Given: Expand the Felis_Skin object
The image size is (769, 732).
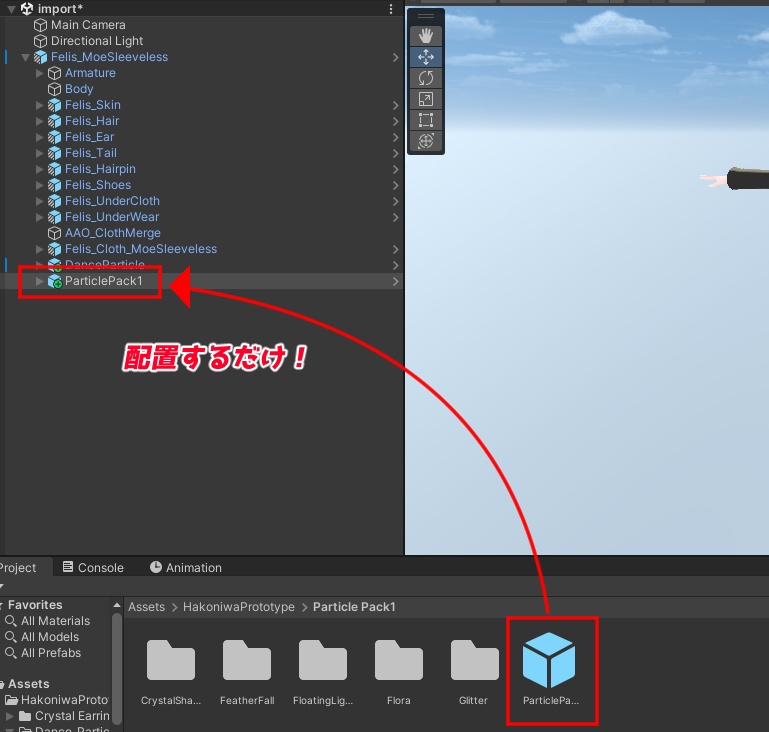Looking at the screenshot, I should click(x=40, y=105).
